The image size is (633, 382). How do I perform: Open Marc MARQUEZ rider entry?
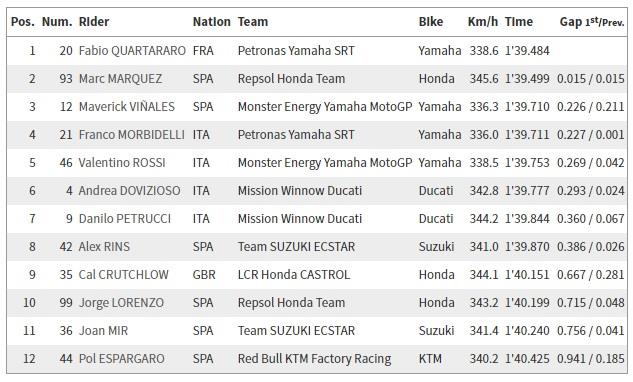[120, 79]
